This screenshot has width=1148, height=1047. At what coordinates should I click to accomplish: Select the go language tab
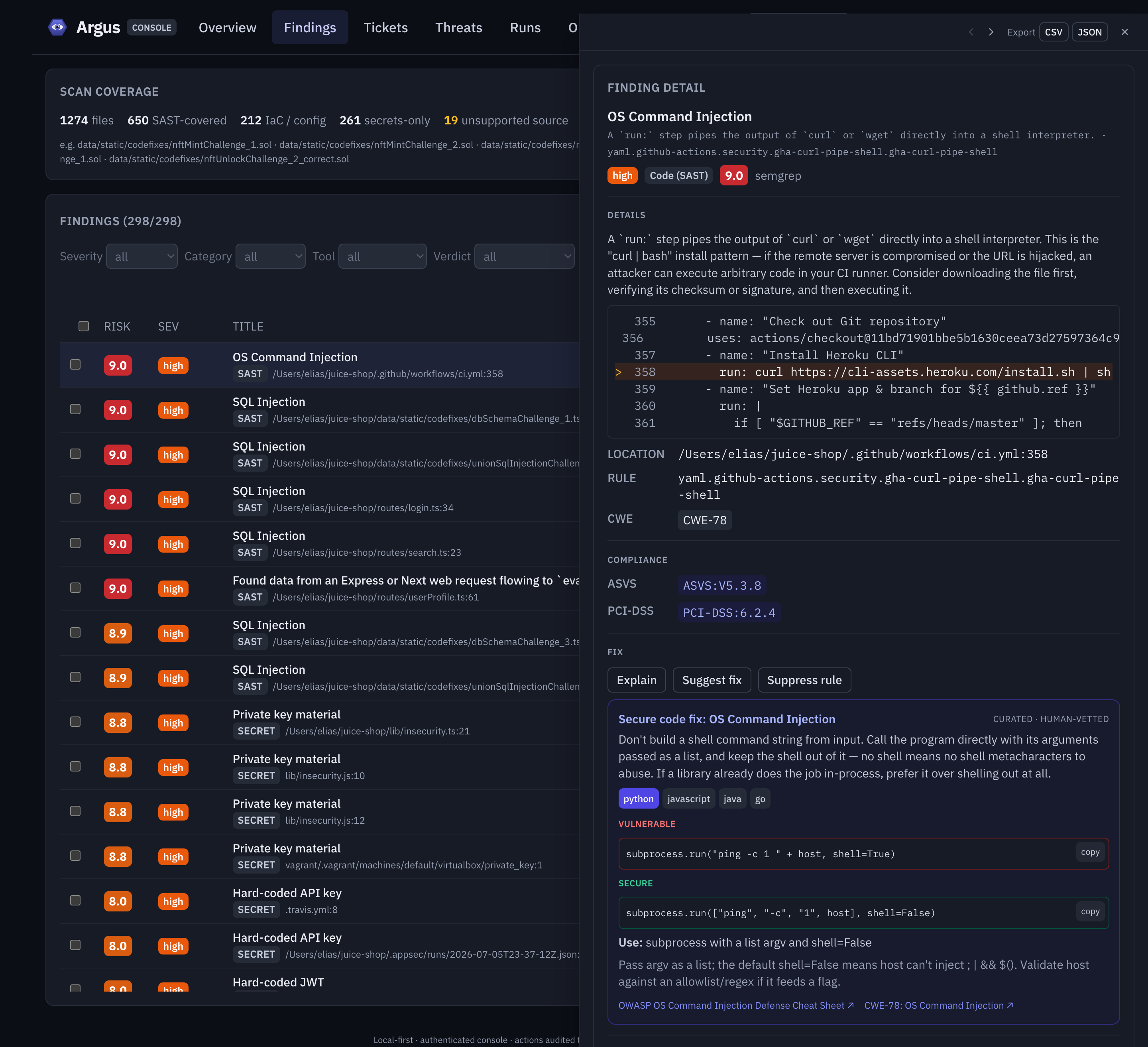[760, 799]
